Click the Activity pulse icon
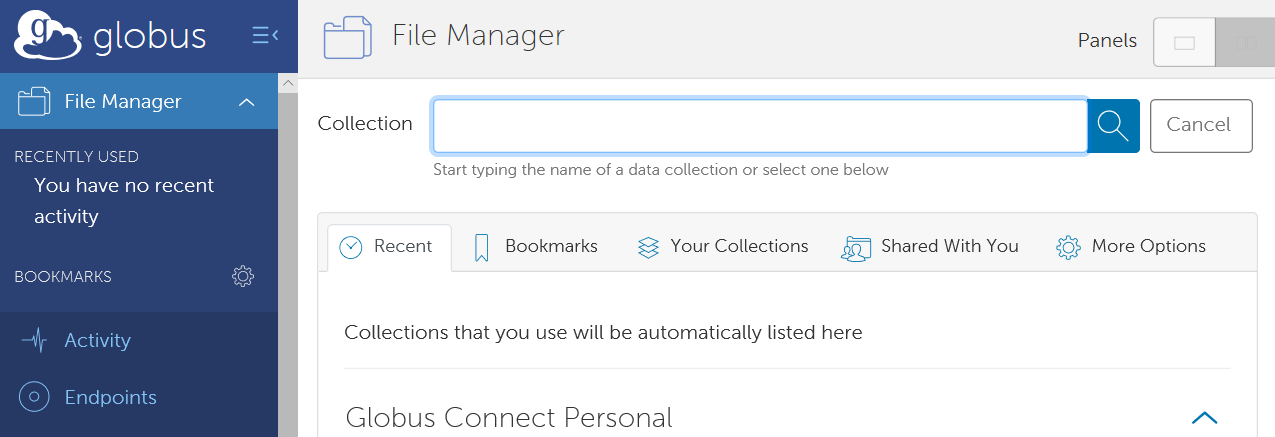 pos(34,340)
